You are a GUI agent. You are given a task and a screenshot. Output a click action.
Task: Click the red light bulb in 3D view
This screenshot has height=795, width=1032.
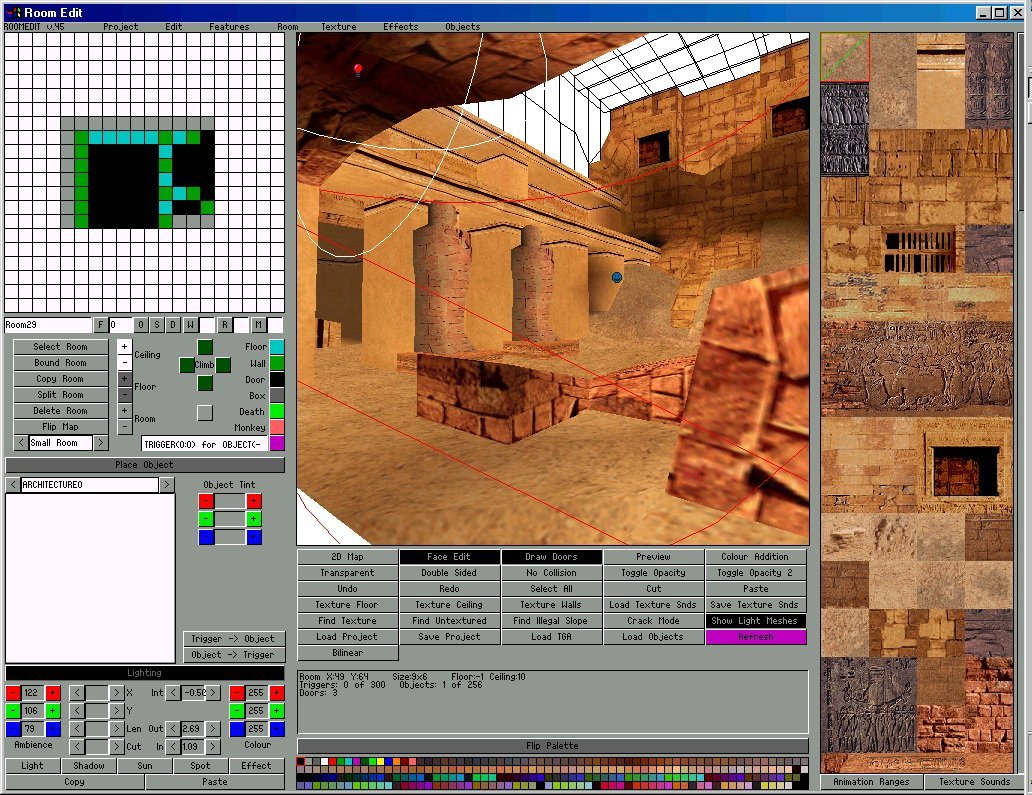(358, 69)
